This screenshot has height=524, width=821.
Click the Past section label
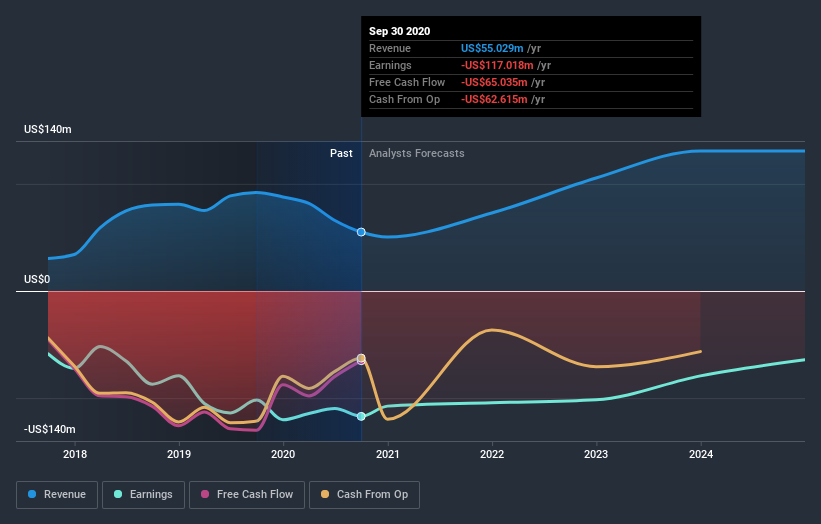point(341,153)
